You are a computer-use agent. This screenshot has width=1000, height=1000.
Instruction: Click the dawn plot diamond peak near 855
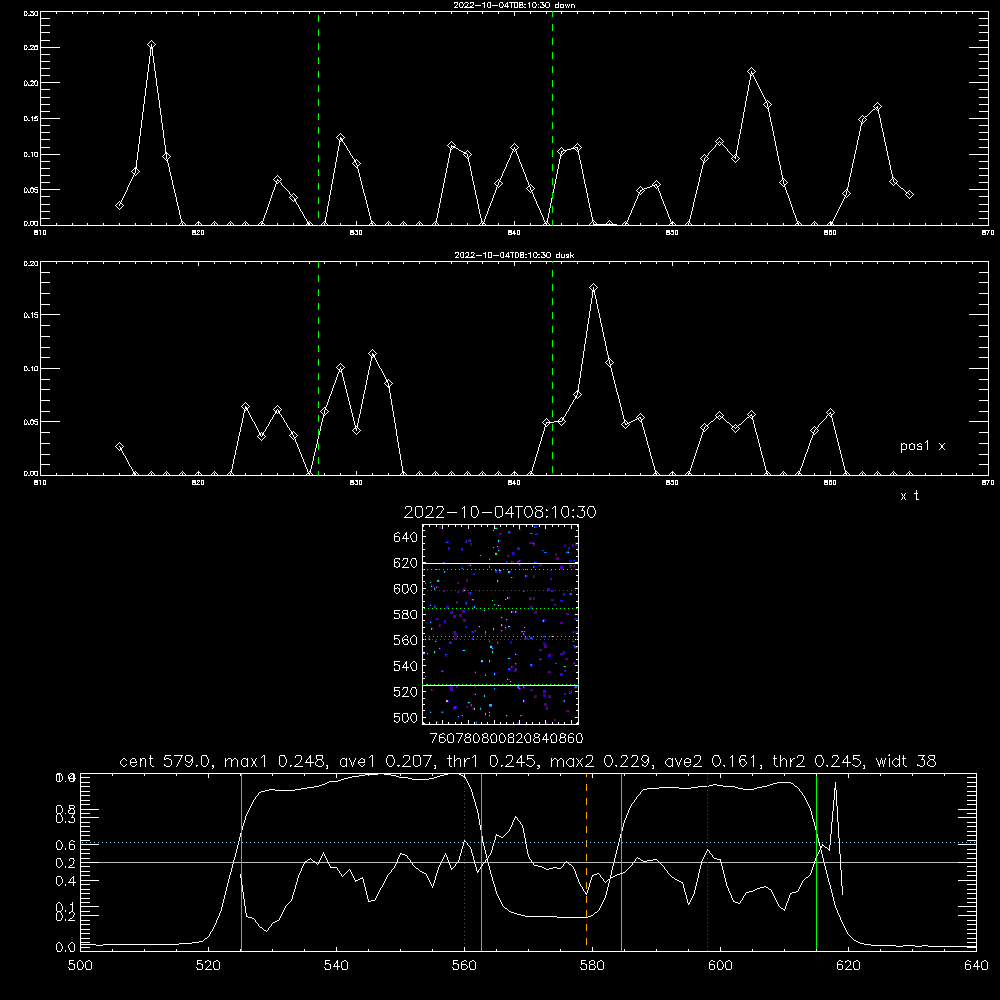751,71
